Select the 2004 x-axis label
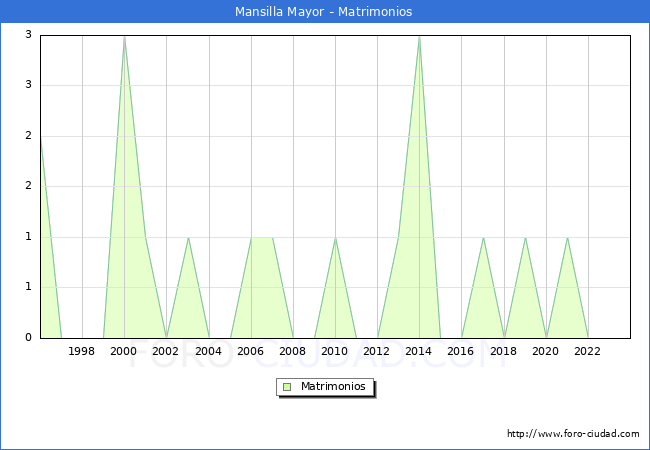This screenshot has width=650, height=450. coord(209,351)
